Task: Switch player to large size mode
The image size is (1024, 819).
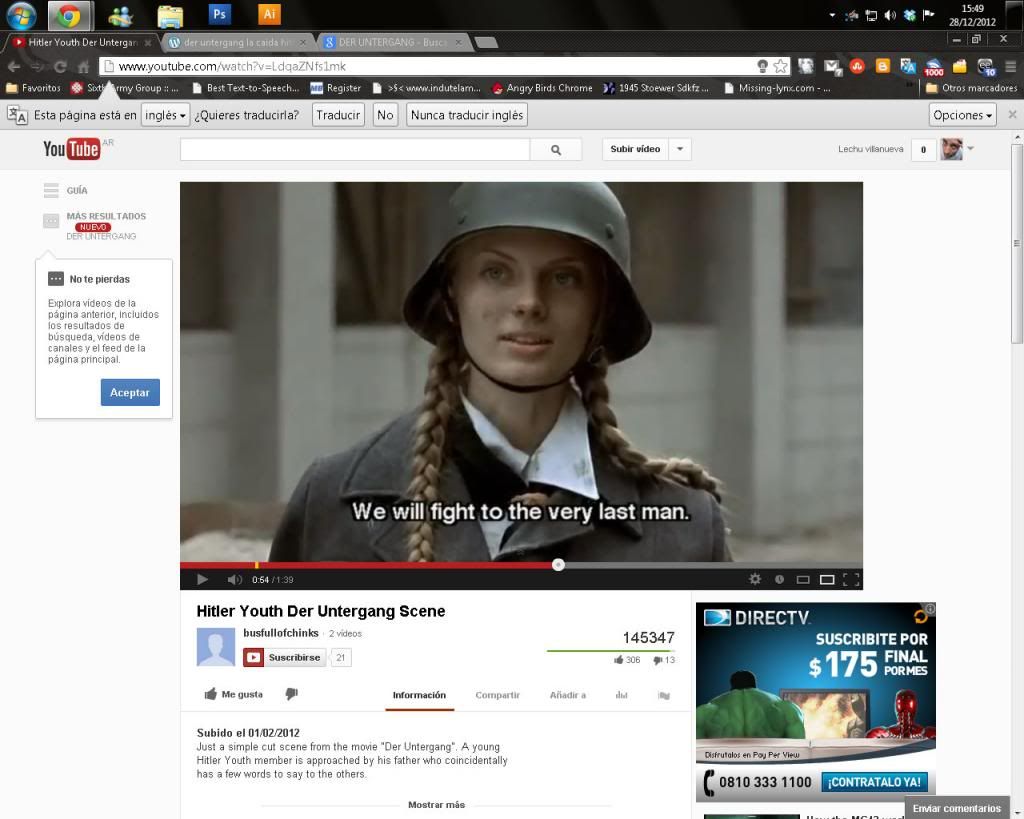Action: tap(827, 579)
